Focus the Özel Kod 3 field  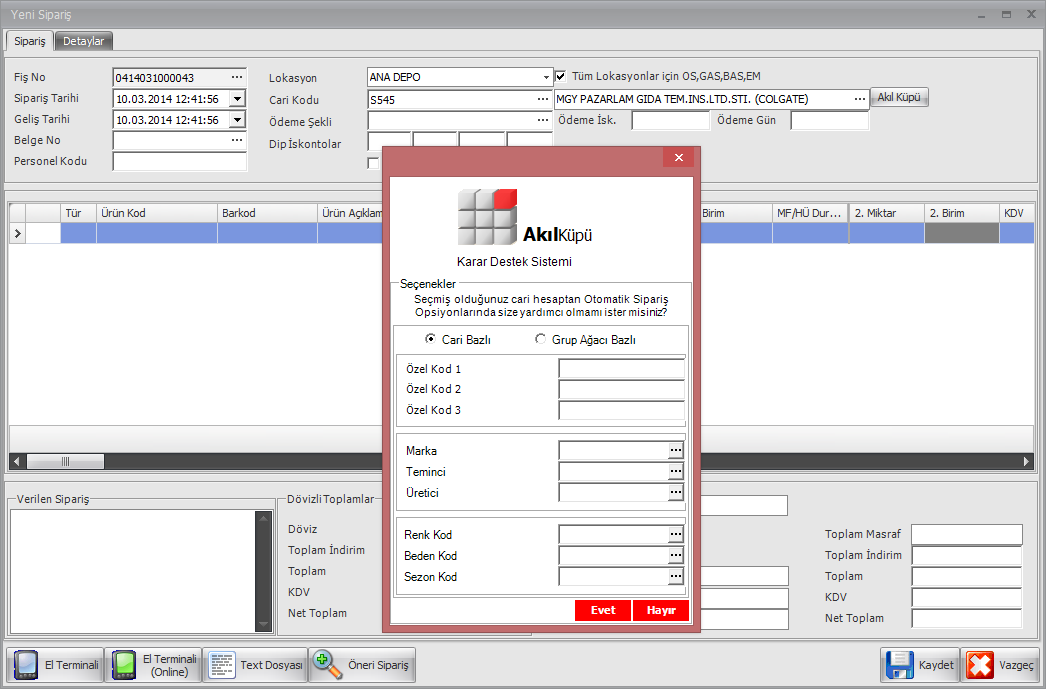point(622,410)
